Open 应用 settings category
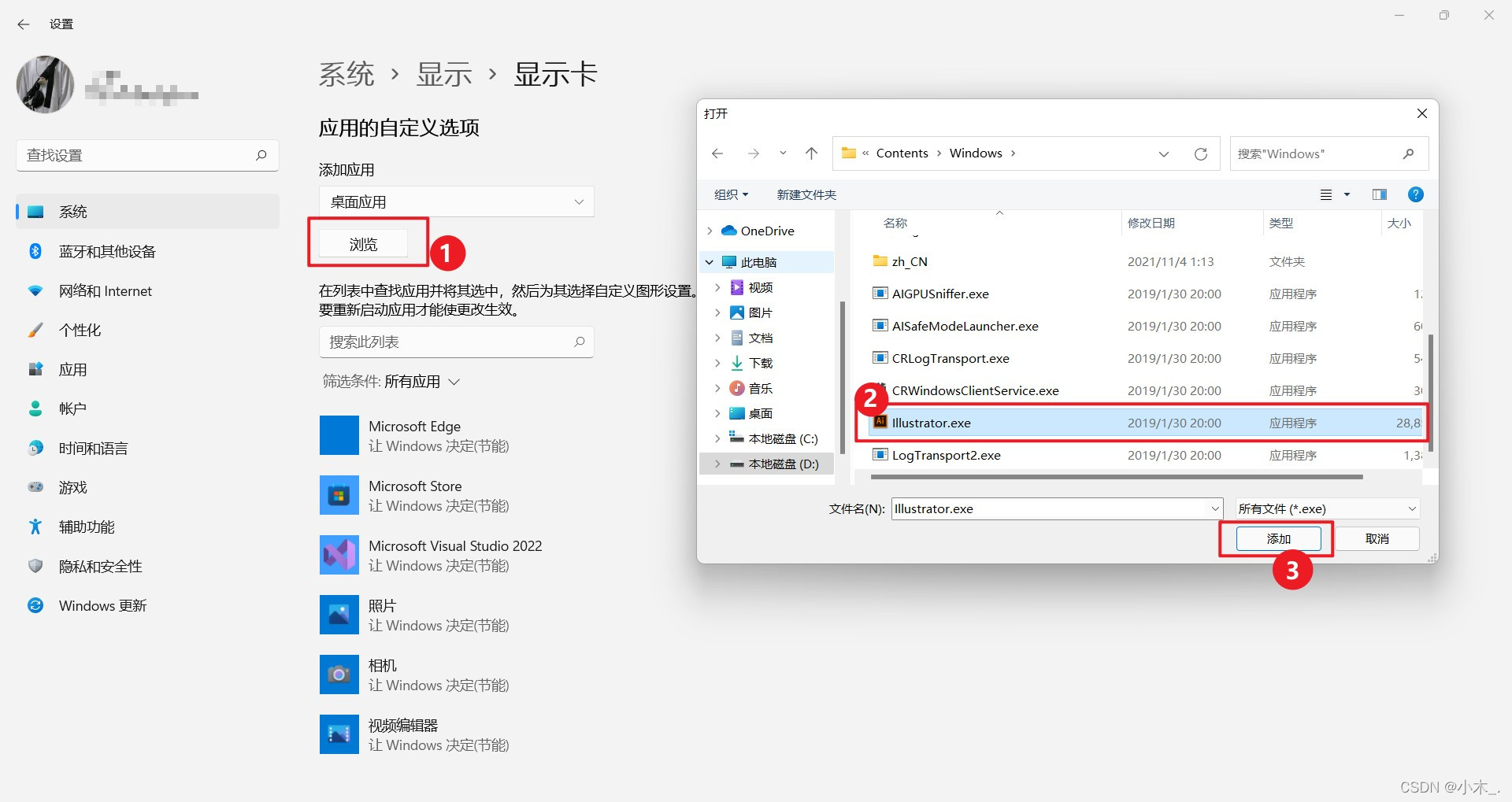The height and width of the screenshot is (802, 1512). point(148,369)
